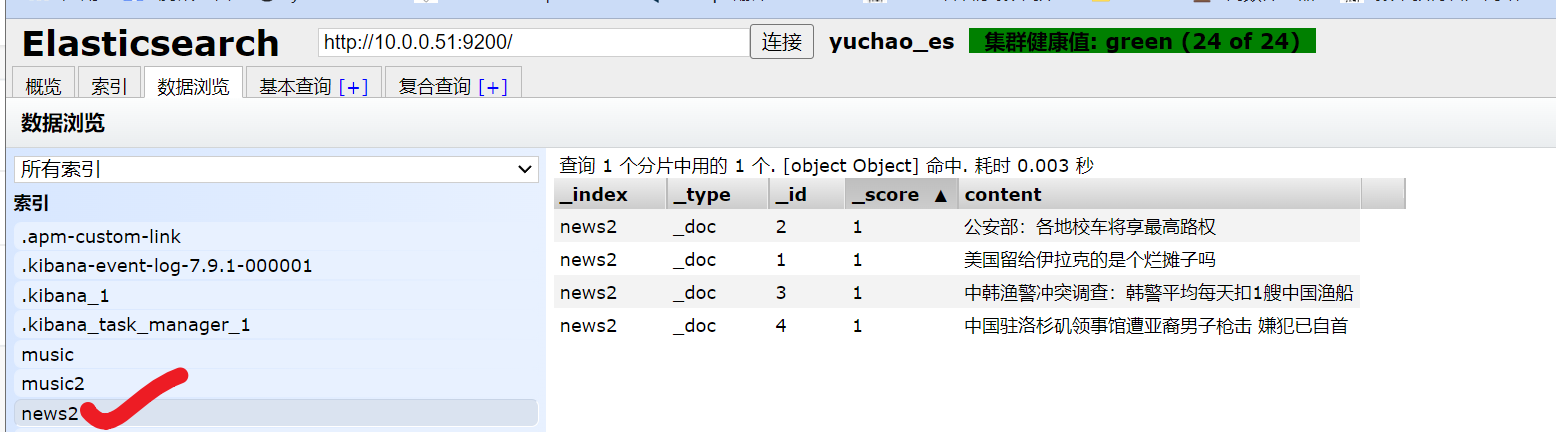The height and width of the screenshot is (432, 1556).
Task: Click the 连接 connect button
Action: (781, 42)
